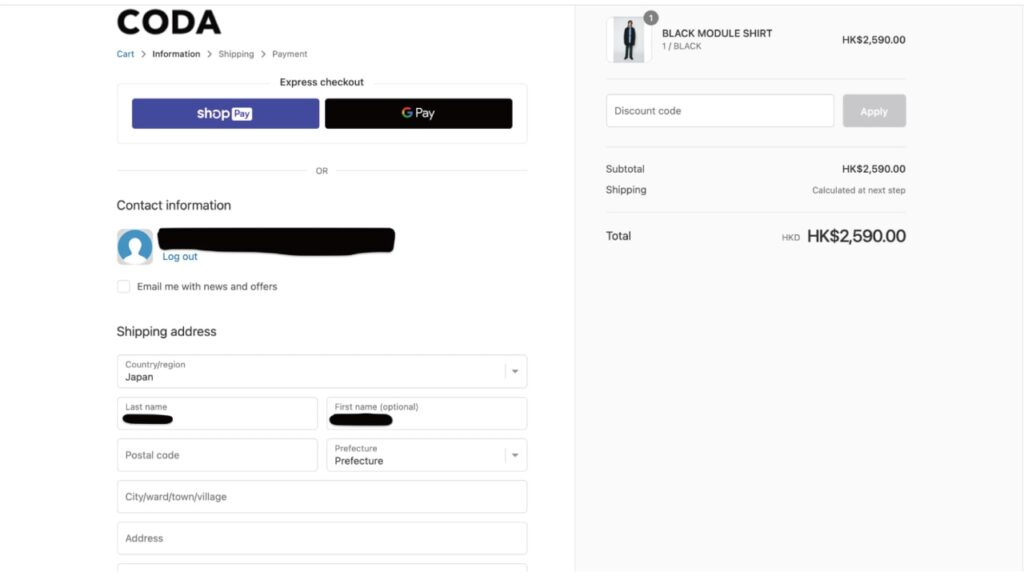Screen dimensions: 1024x576
Task: Log out of the account
Action: [180, 257]
